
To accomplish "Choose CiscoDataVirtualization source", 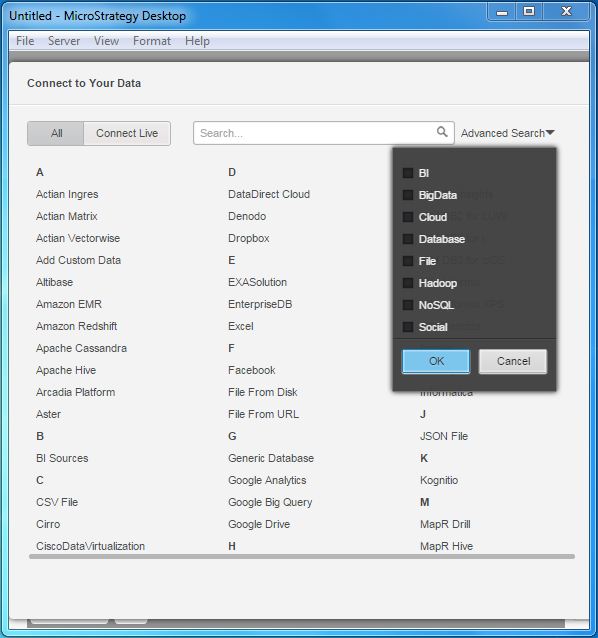I will 90,546.
